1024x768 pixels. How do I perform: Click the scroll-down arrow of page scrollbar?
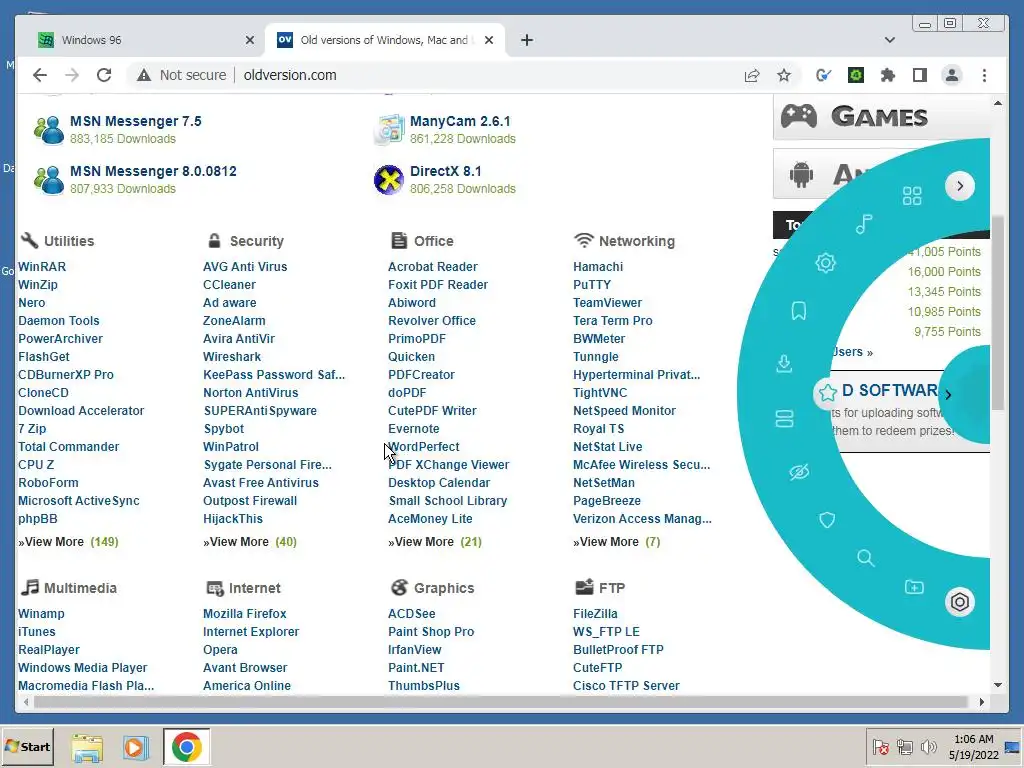[x=997, y=685]
